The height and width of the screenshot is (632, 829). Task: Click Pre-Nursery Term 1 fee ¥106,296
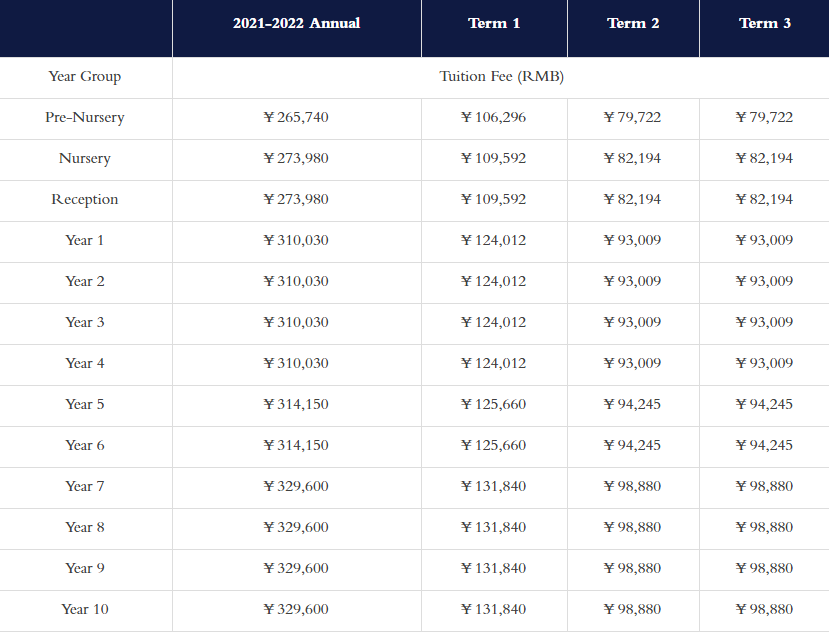click(494, 117)
